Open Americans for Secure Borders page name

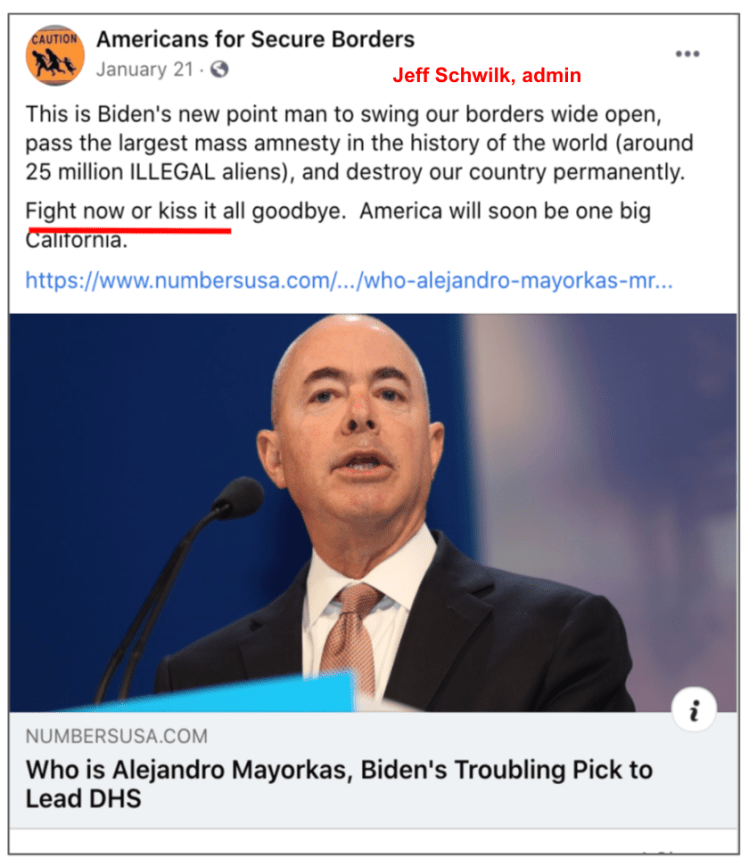(255, 39)
